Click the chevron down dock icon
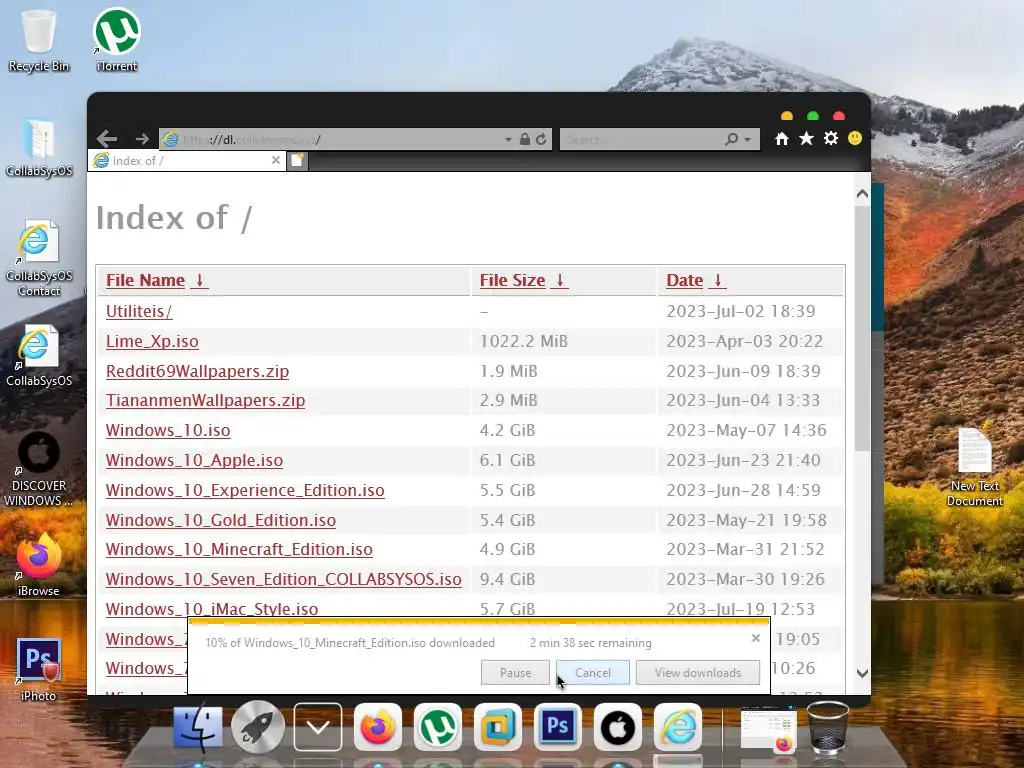This screenshot has width=1024, height=768. 318,727
